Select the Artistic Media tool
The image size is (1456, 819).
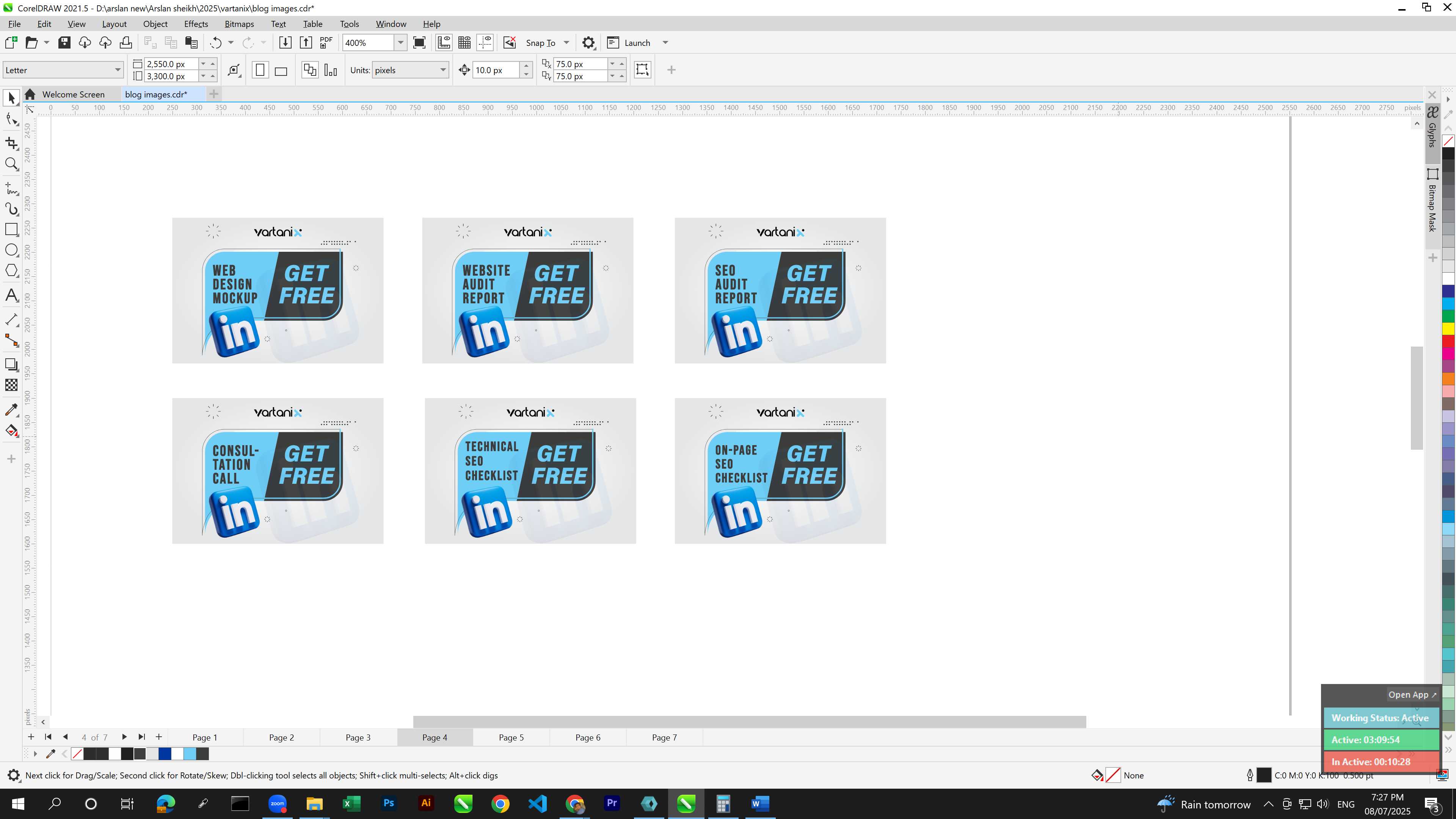(x=11, y=209)
